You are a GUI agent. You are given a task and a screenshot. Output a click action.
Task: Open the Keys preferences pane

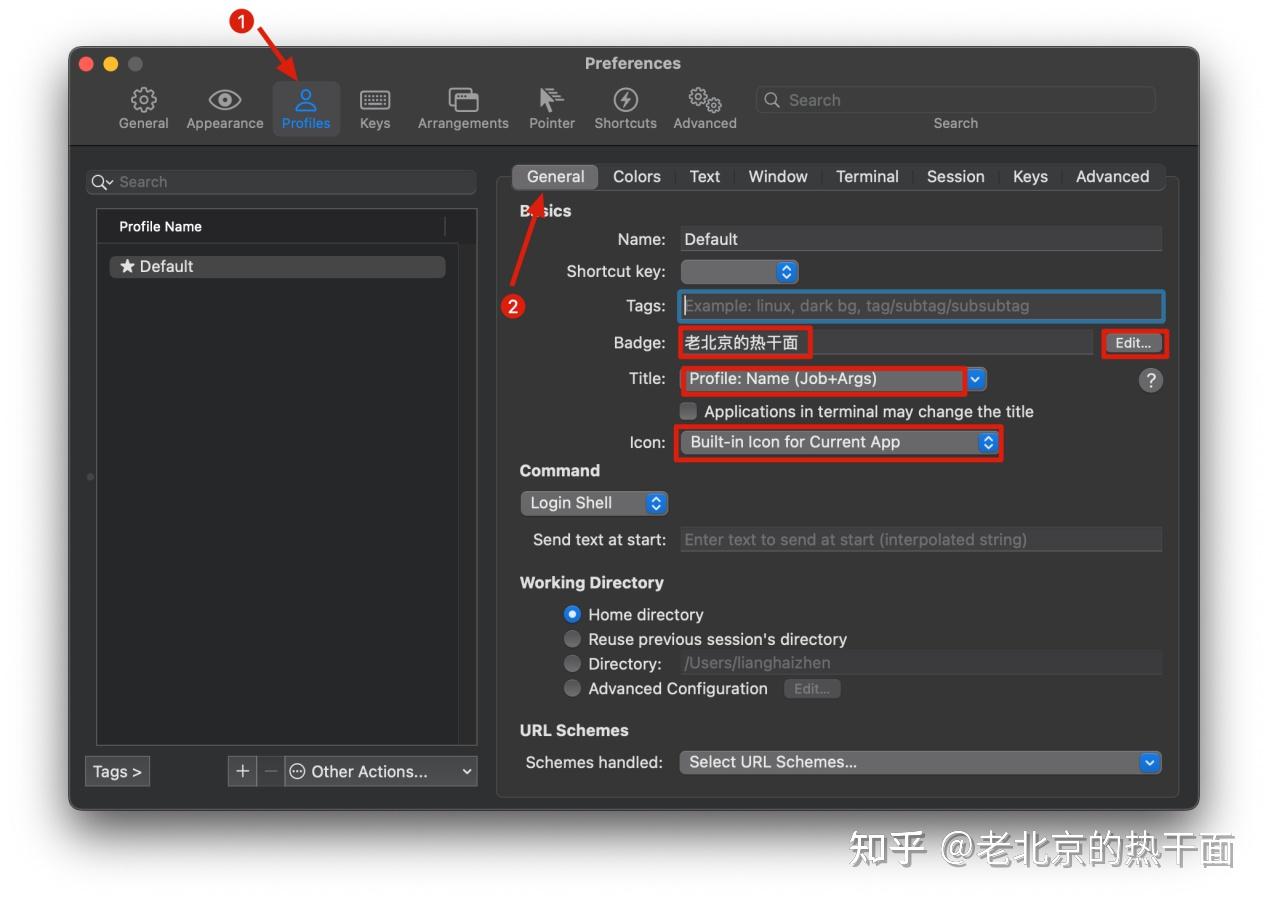(374, 107)
